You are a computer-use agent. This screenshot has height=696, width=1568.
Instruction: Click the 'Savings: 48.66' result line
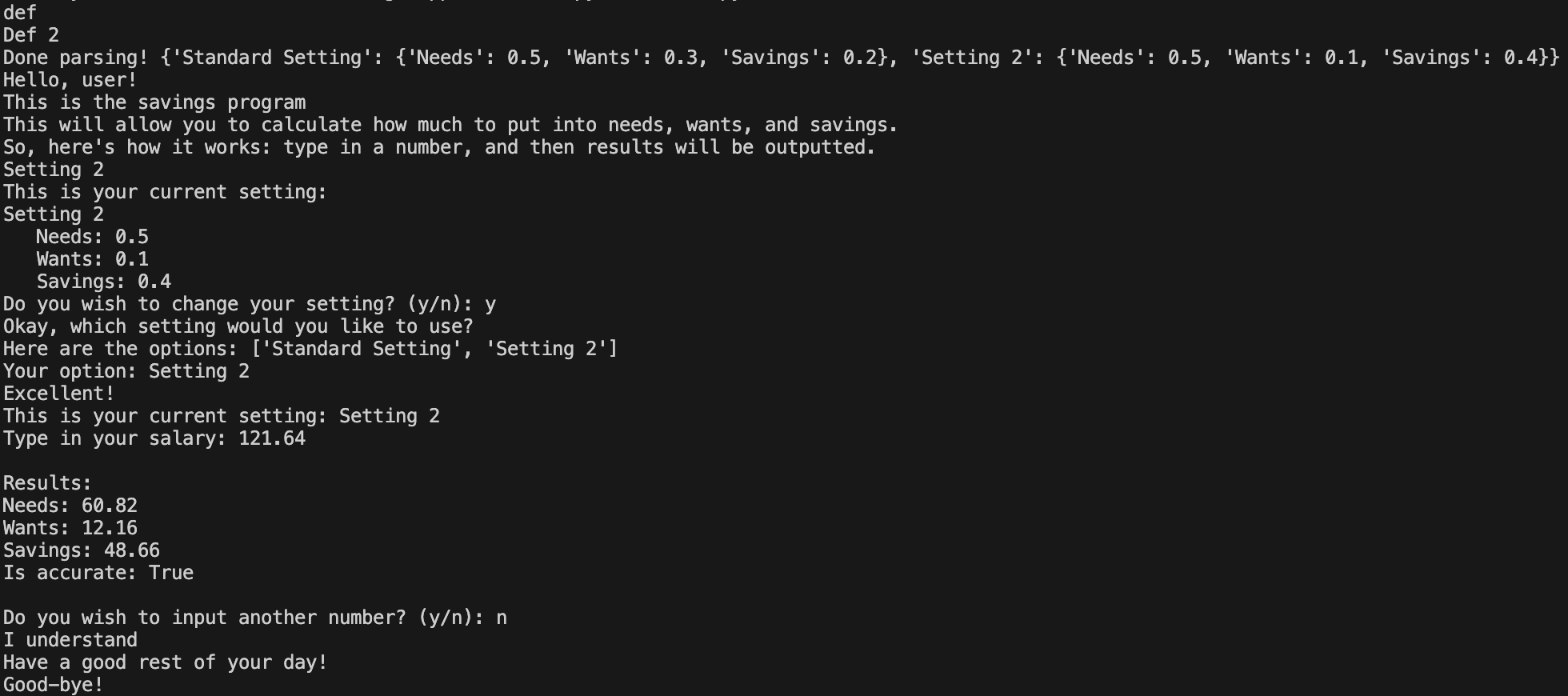point(82,550)
